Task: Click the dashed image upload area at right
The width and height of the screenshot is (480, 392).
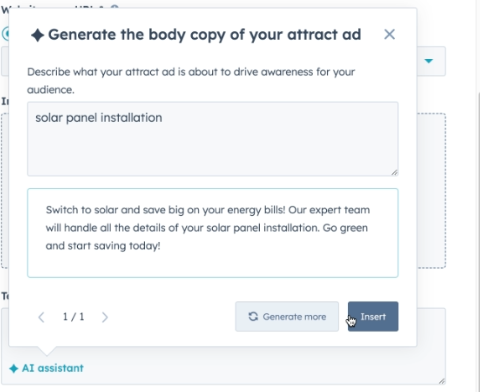Action: (x=431, y=191)
